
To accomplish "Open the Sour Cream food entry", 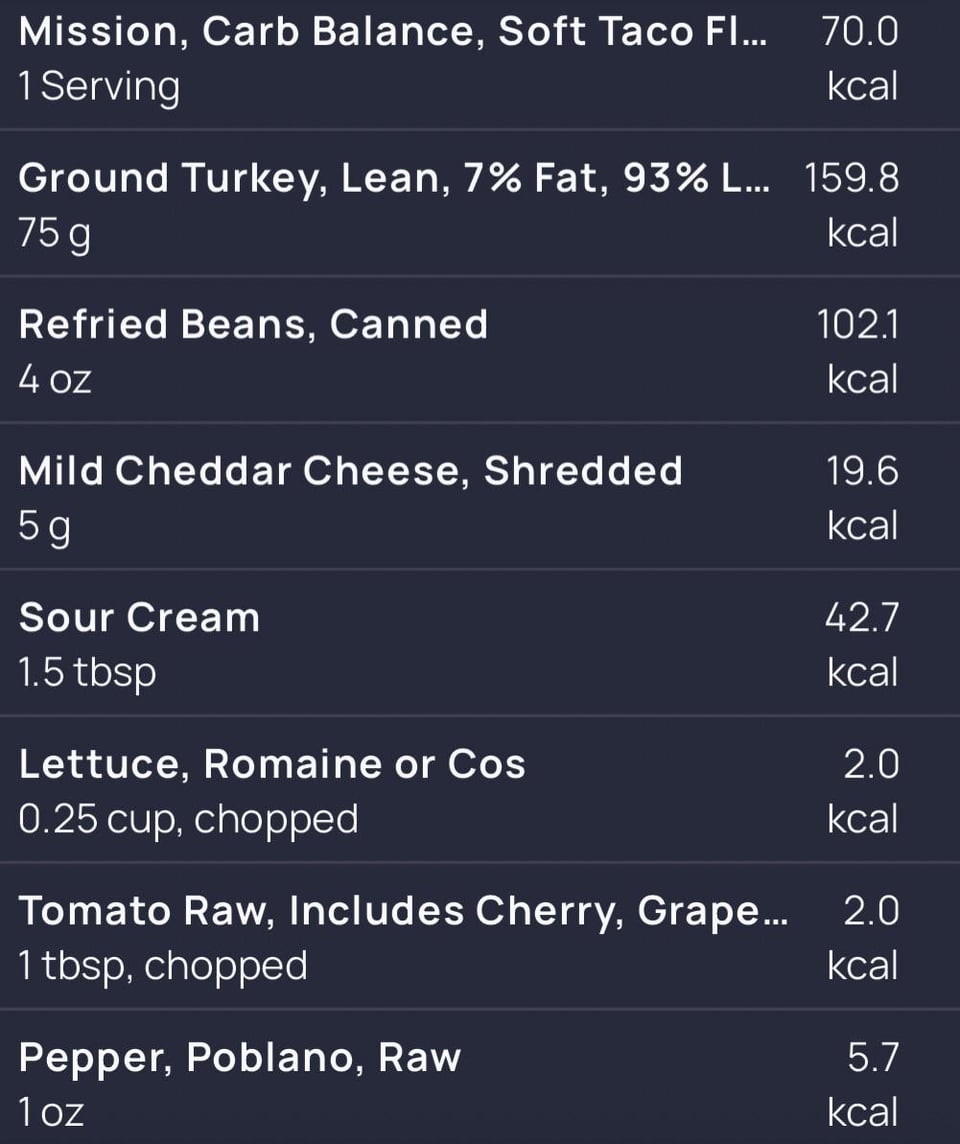I will [480, 644].
